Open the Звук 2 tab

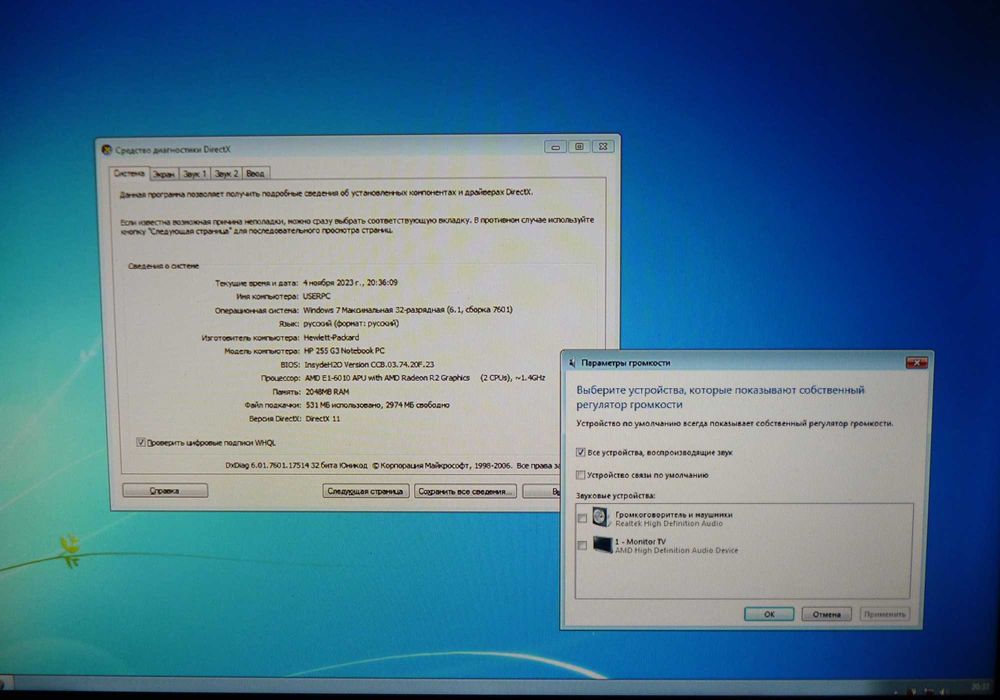(226, 173)
